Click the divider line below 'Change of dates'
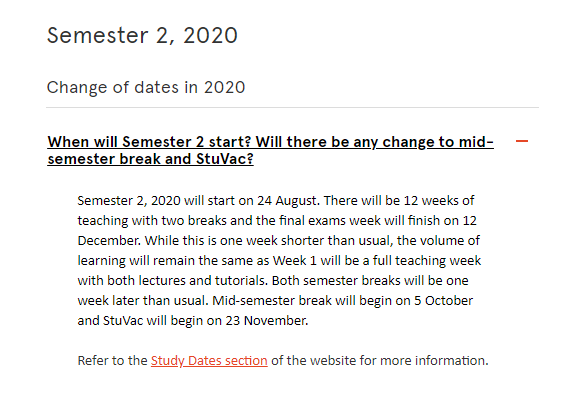The height and width of the screenshot is (395, 581). (292, 107)
